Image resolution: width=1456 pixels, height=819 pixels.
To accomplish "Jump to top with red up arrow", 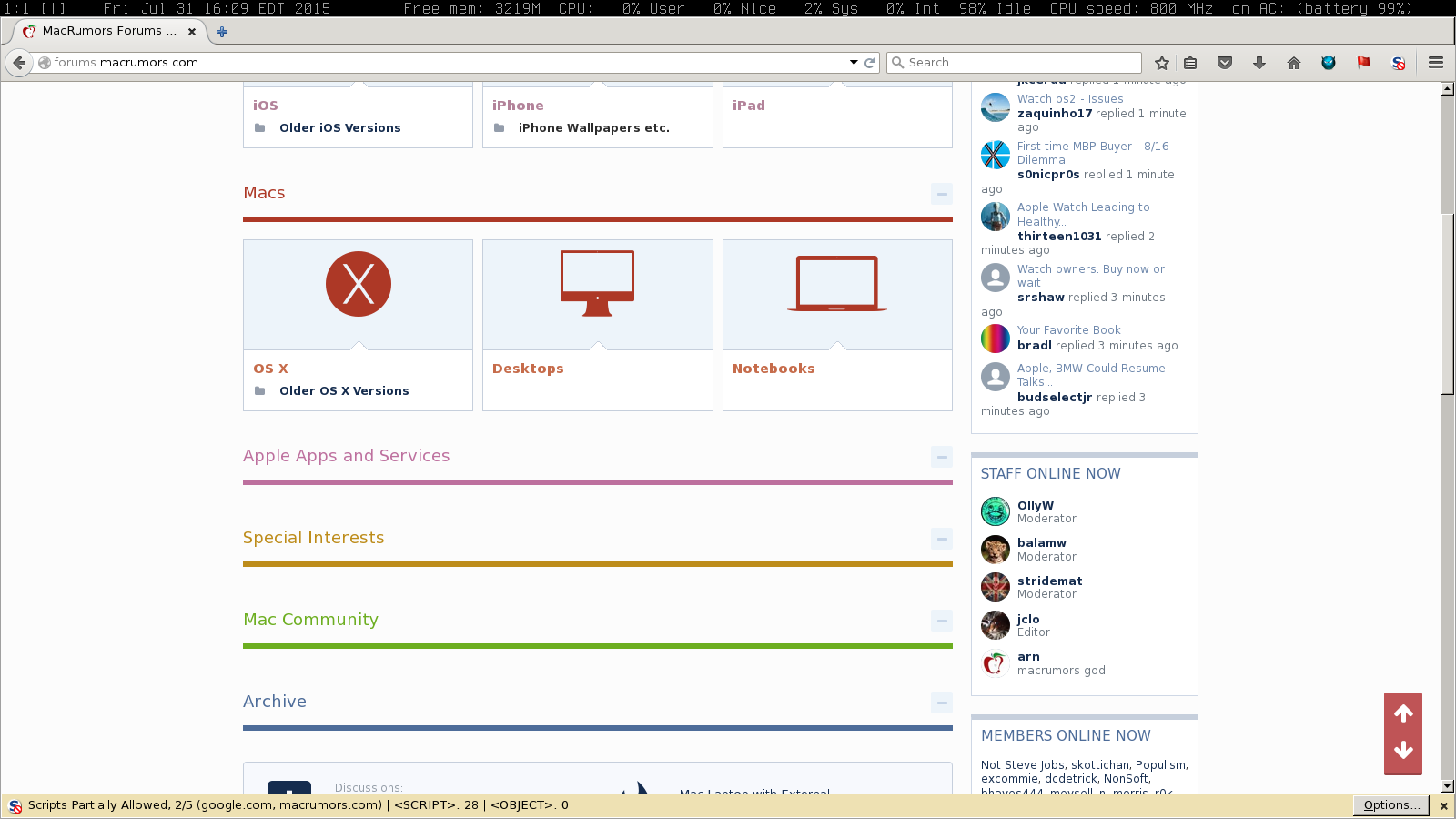I will pos(1403,713).
